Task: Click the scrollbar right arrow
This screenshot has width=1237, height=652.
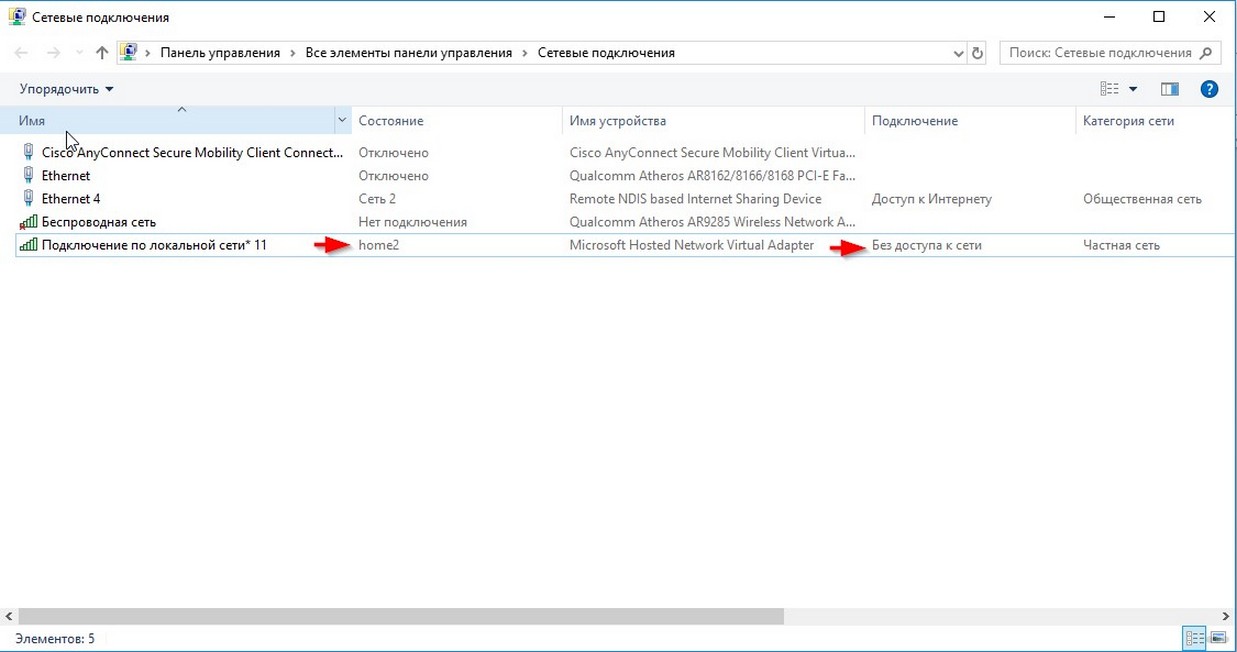Action: click(1227, 617)
